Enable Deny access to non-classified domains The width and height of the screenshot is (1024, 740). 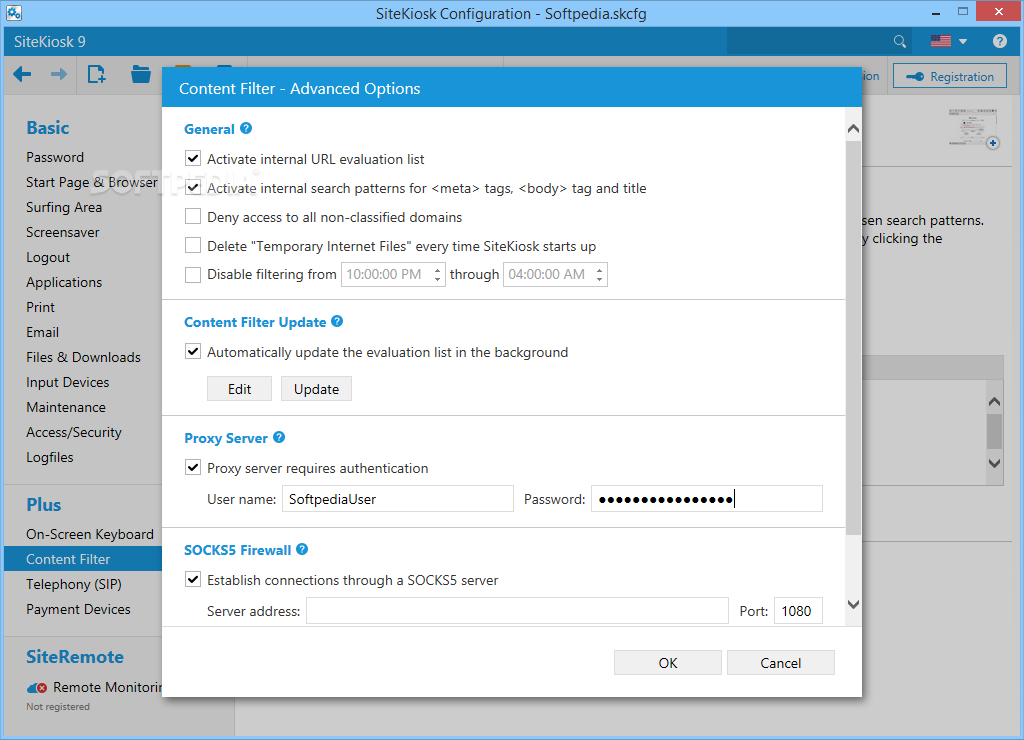click(x=193, y=216)
